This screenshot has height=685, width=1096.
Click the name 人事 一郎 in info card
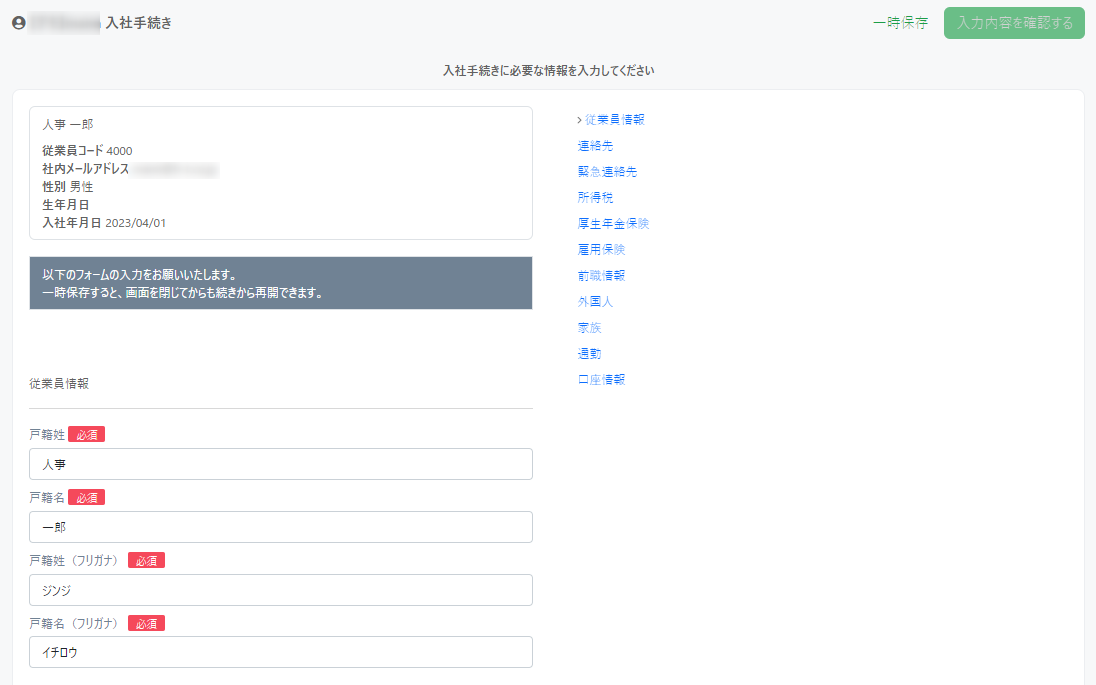coord(68,124)
